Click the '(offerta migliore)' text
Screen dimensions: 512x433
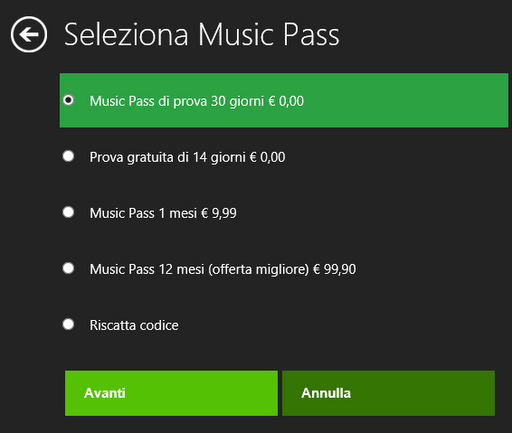click(x=259, y=269)
